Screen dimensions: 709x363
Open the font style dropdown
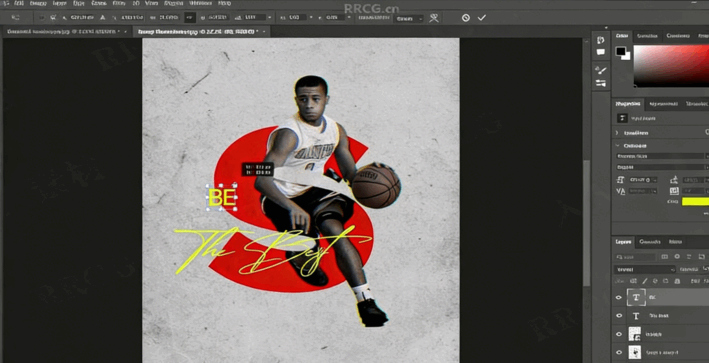point(662,167)
